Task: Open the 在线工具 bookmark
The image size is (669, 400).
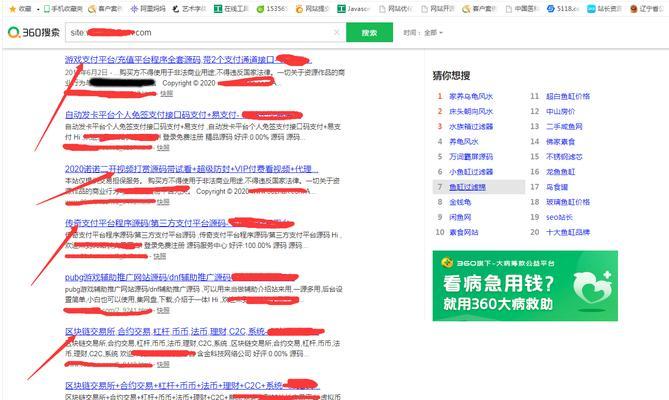Action: [x=231, y=9]
